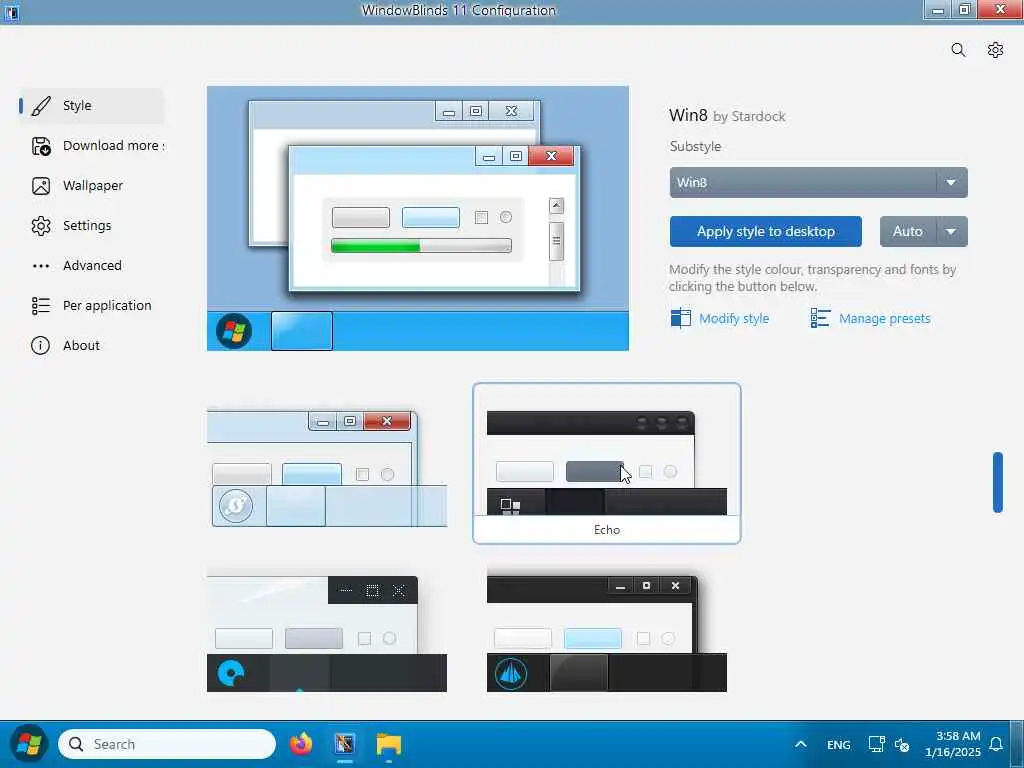This screenshot has width=1024, height=768.
Task: Click the Manage presets icon
Action: (820, 319)
